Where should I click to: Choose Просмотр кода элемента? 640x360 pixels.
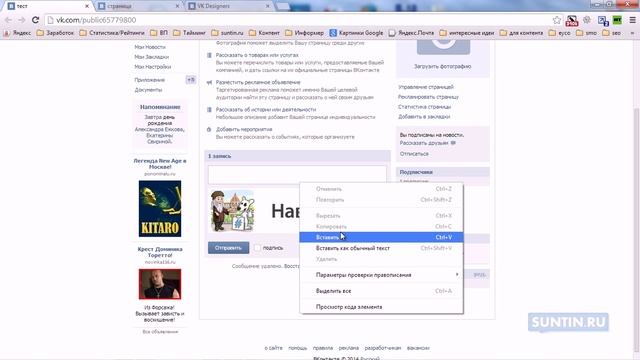[381, 307]
